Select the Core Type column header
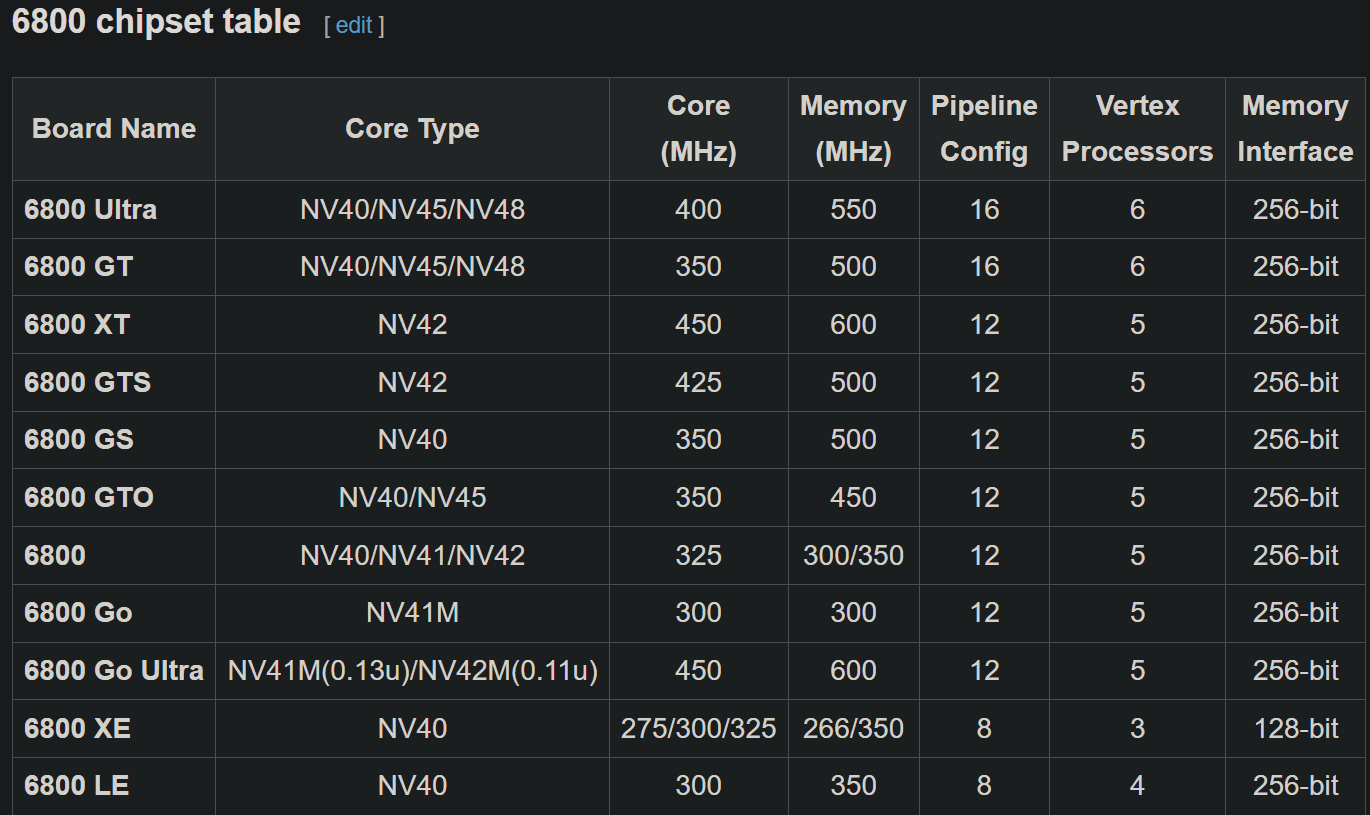This screenshot has width=1370, height=815. [412, 129]
